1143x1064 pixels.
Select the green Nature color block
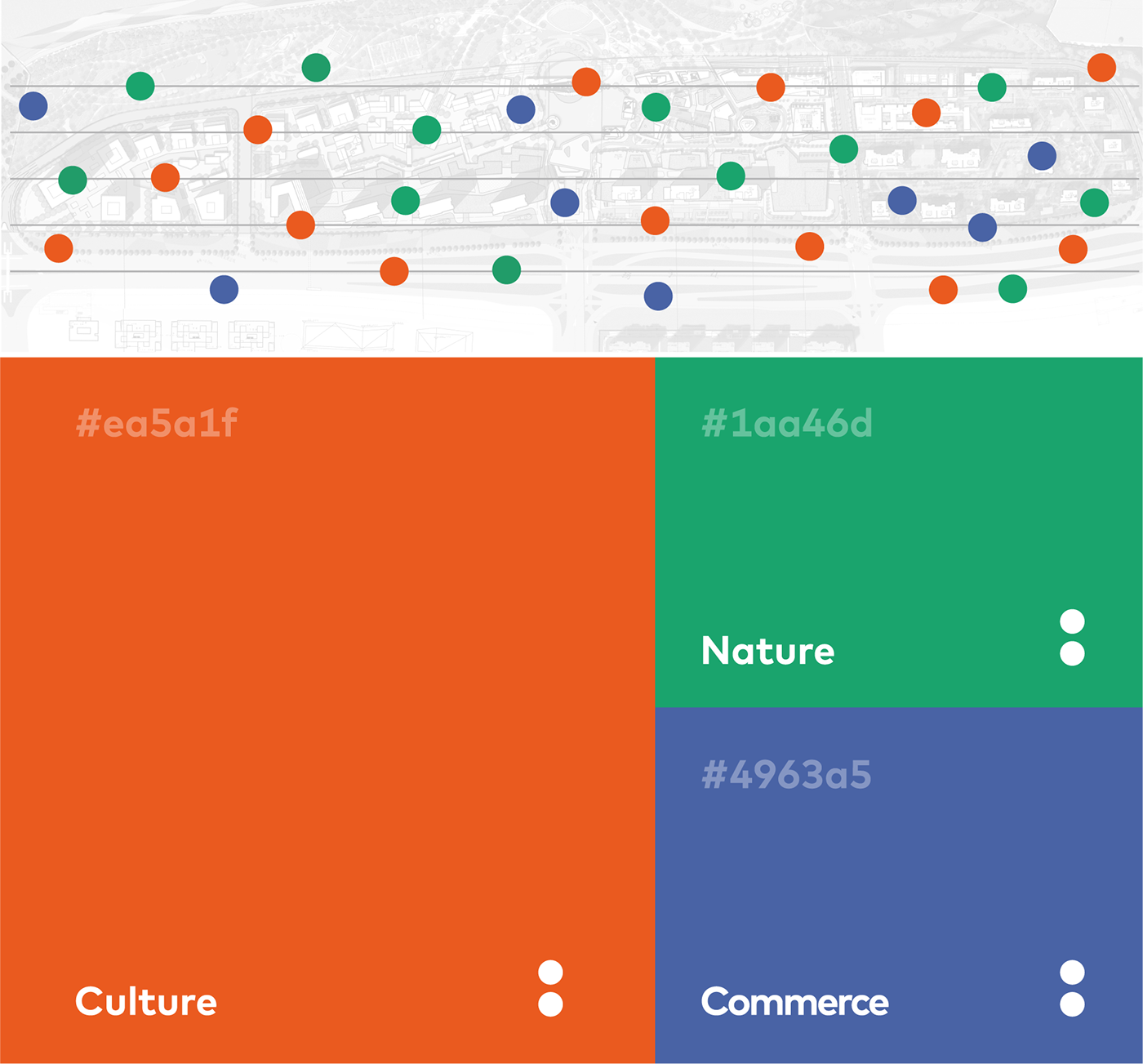click(899, 532)
